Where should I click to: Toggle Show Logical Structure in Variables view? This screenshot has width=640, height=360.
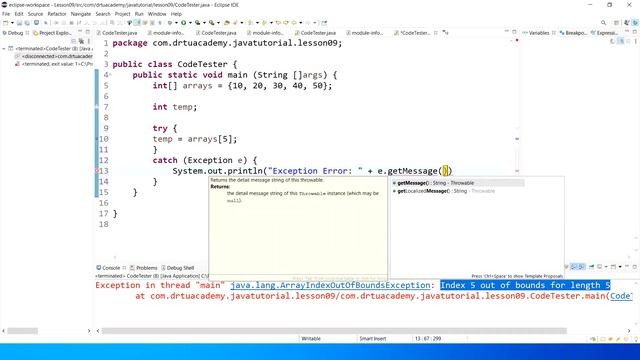[x=621, y=41]
